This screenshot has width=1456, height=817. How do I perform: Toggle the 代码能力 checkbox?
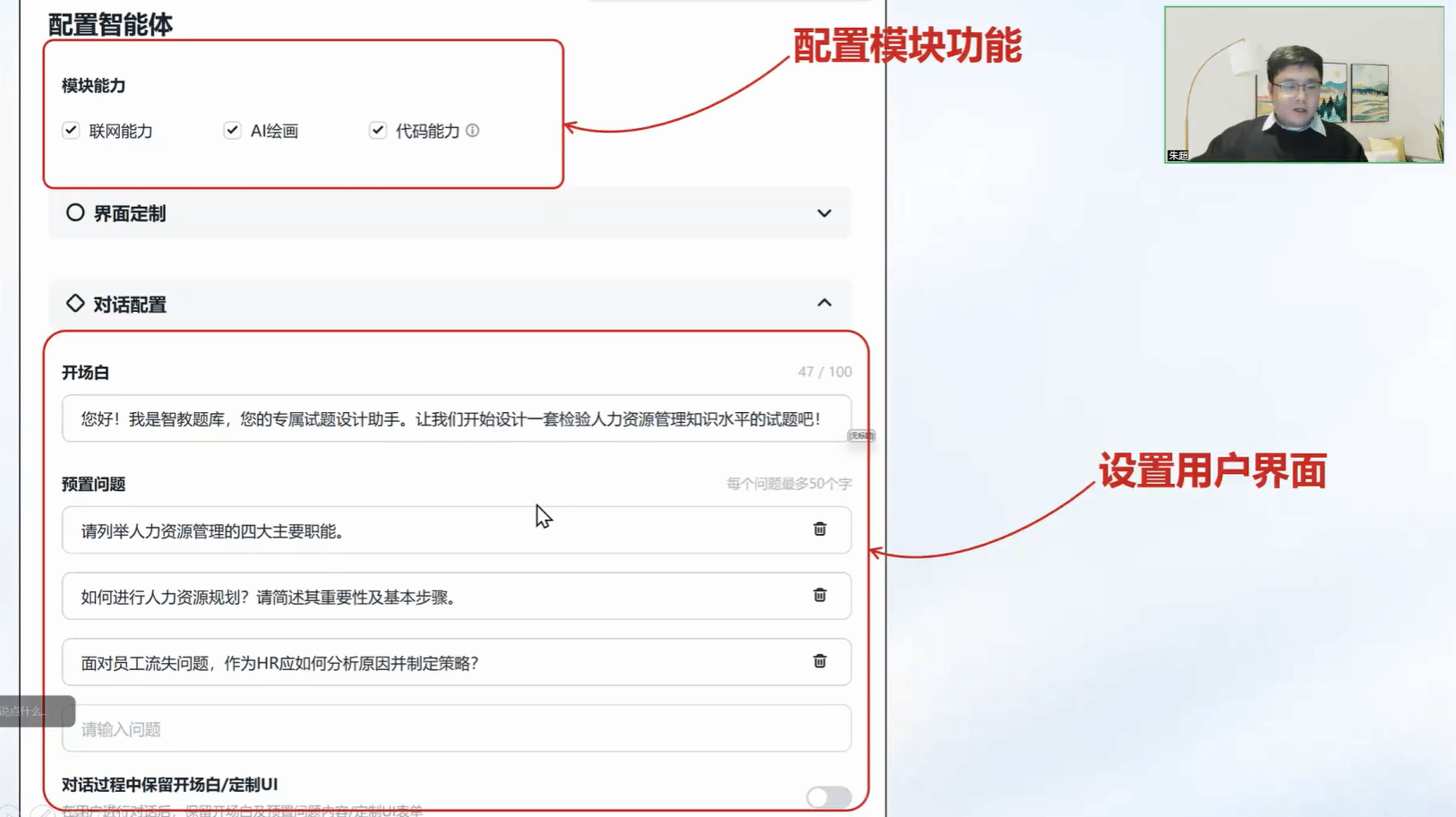pos(378,131)
